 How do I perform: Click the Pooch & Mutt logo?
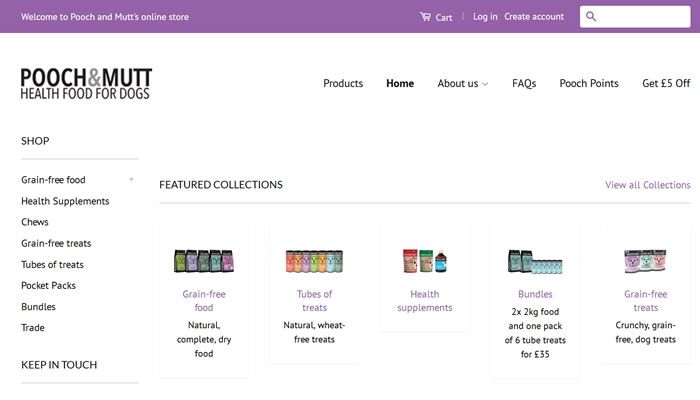click(x=86, y=84)
